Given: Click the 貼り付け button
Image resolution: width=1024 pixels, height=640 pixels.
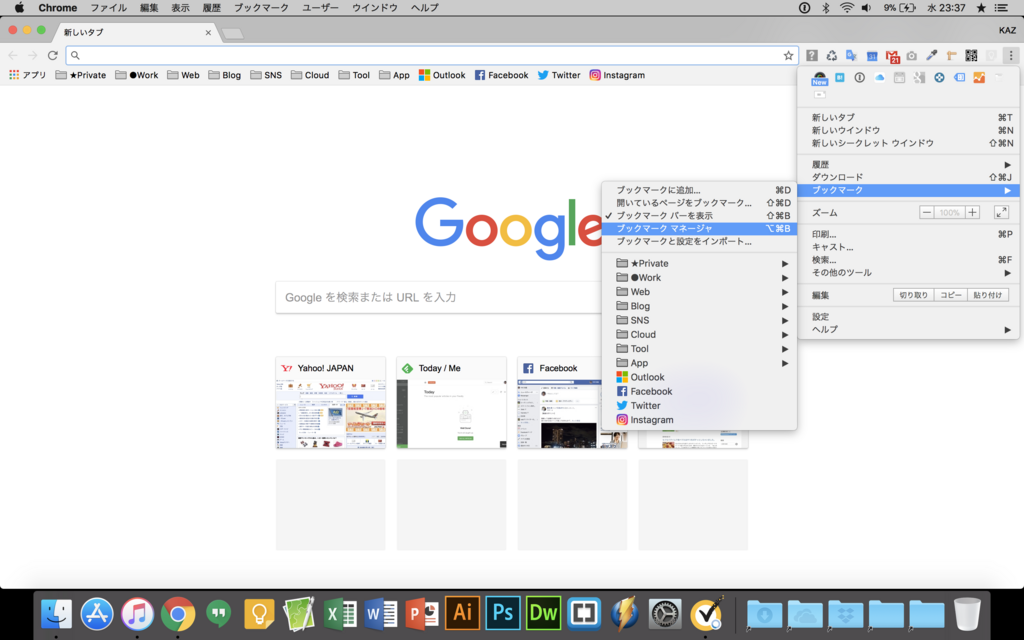Looking at the screenshot, I should [987, 295].
